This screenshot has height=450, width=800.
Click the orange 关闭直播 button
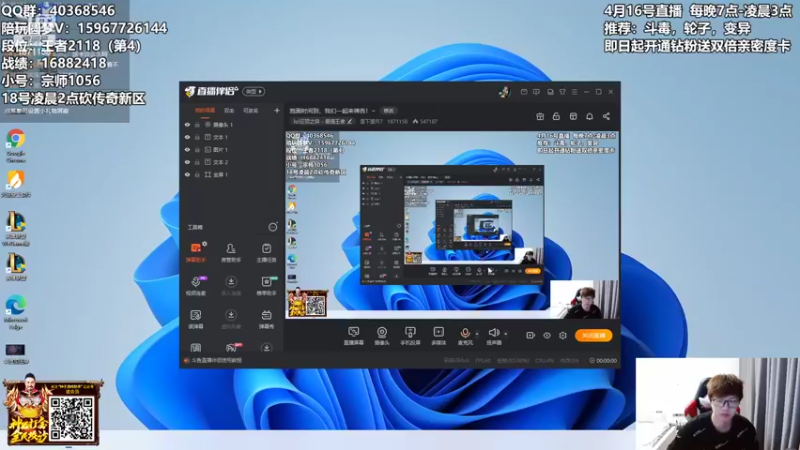[593, 335]
